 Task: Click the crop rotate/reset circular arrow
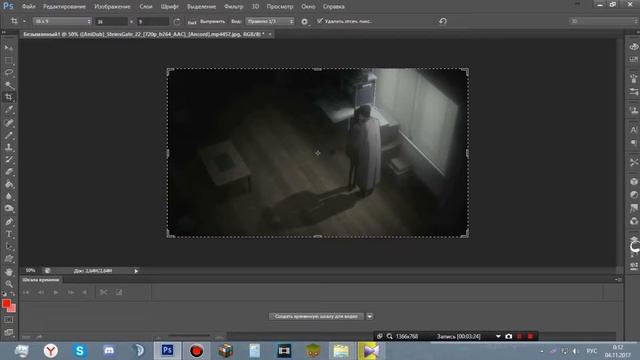click(177, 21)
